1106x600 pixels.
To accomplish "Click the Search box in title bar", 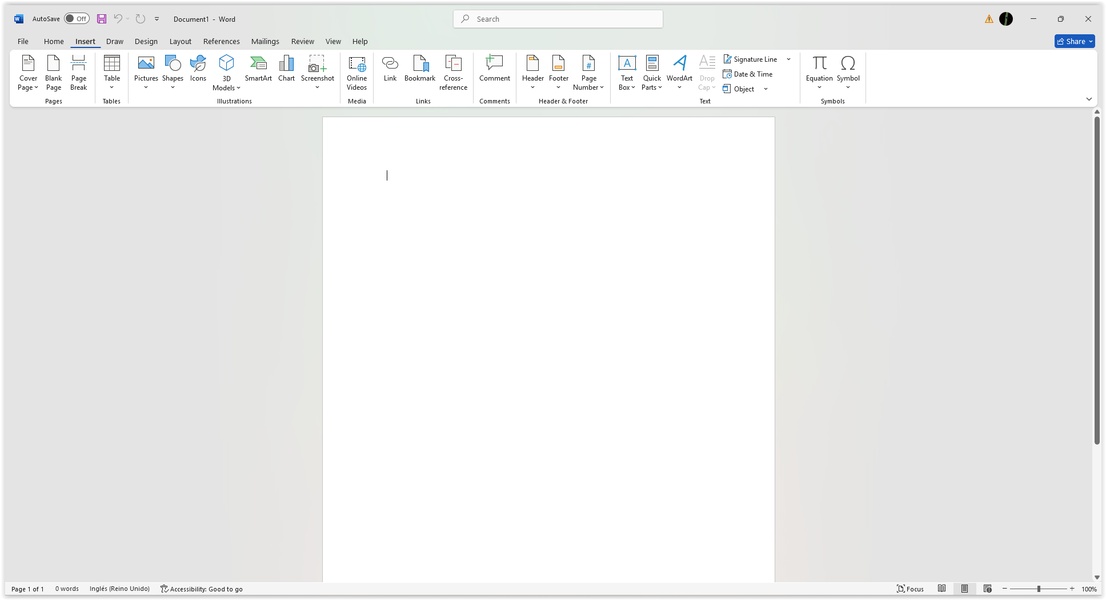I will (558, 19).
